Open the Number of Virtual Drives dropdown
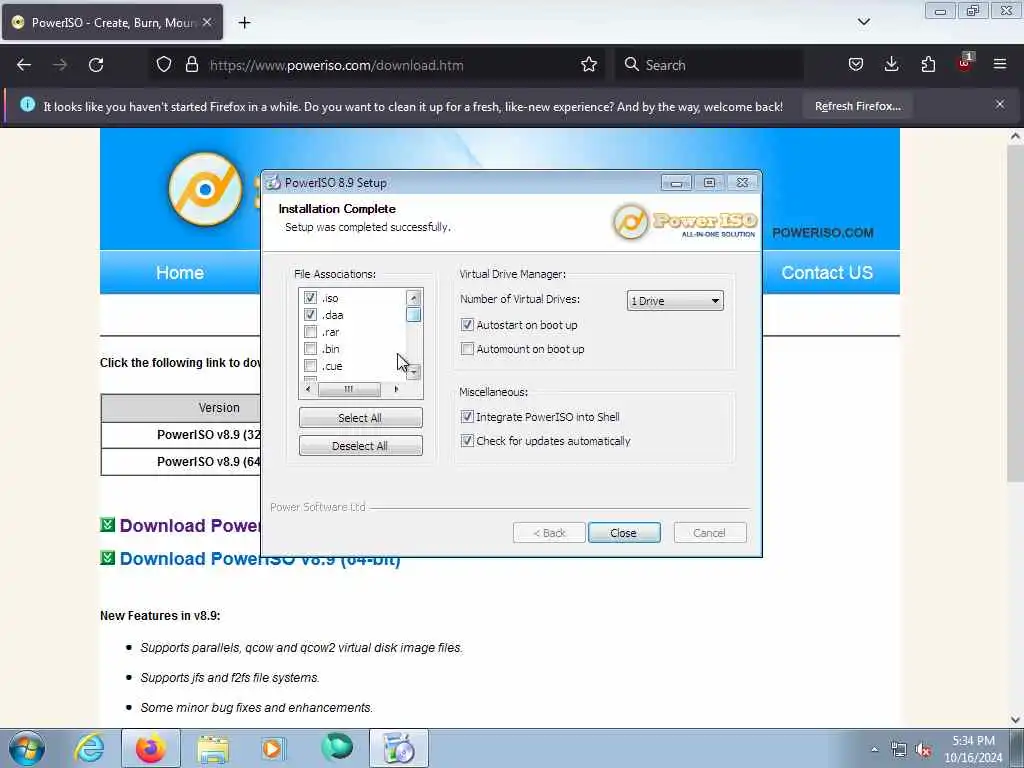 click(675, 300)
